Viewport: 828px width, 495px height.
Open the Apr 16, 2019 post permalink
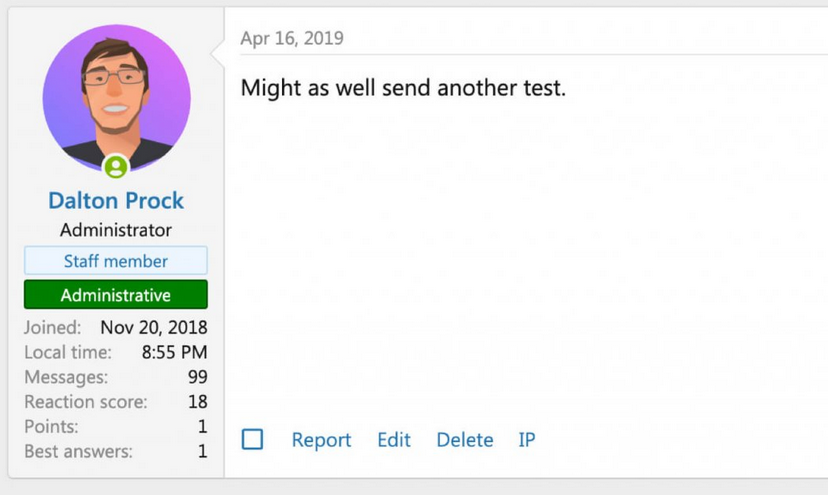tap(292, 39)
